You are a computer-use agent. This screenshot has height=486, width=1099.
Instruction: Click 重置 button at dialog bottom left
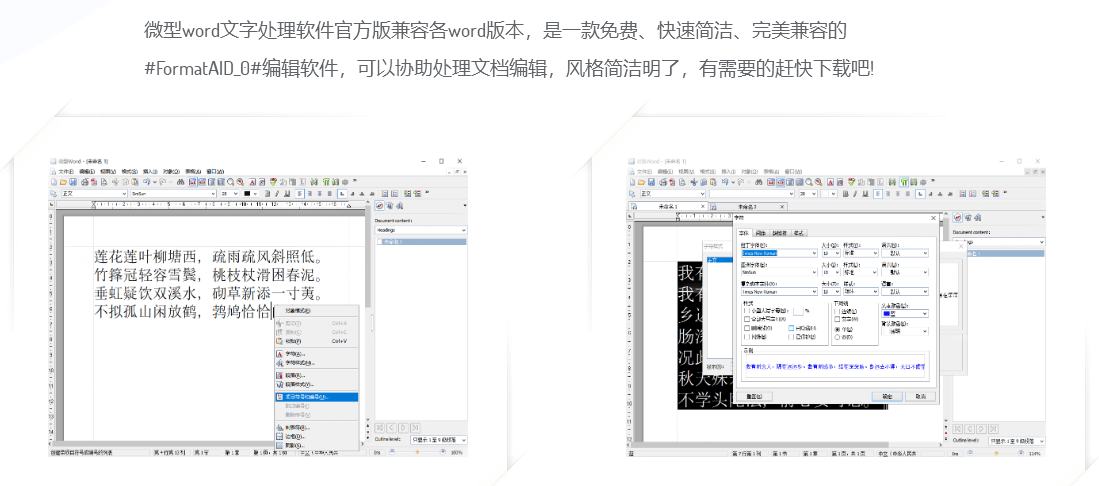click(754, 396)
